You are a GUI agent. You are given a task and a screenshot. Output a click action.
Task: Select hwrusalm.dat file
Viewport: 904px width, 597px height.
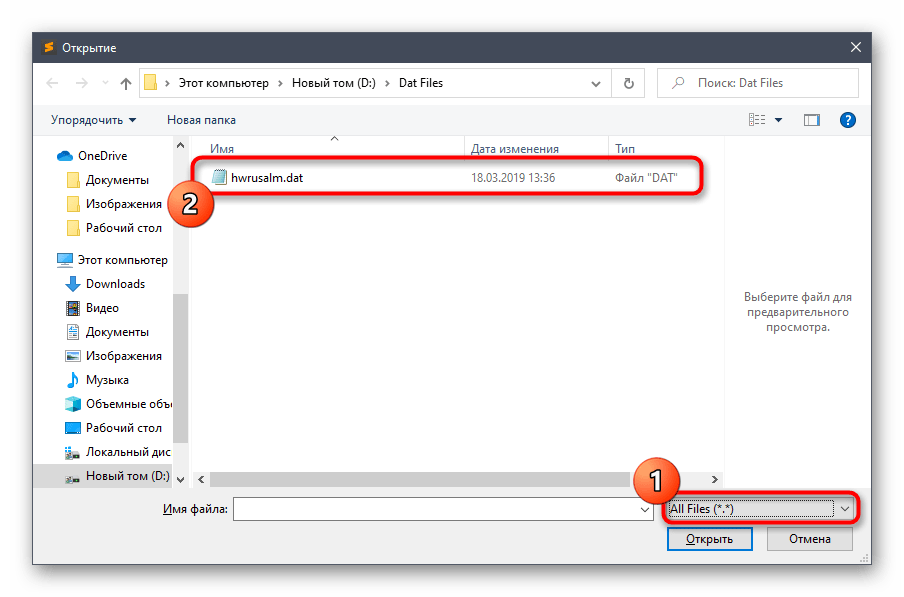pos(265,178)
